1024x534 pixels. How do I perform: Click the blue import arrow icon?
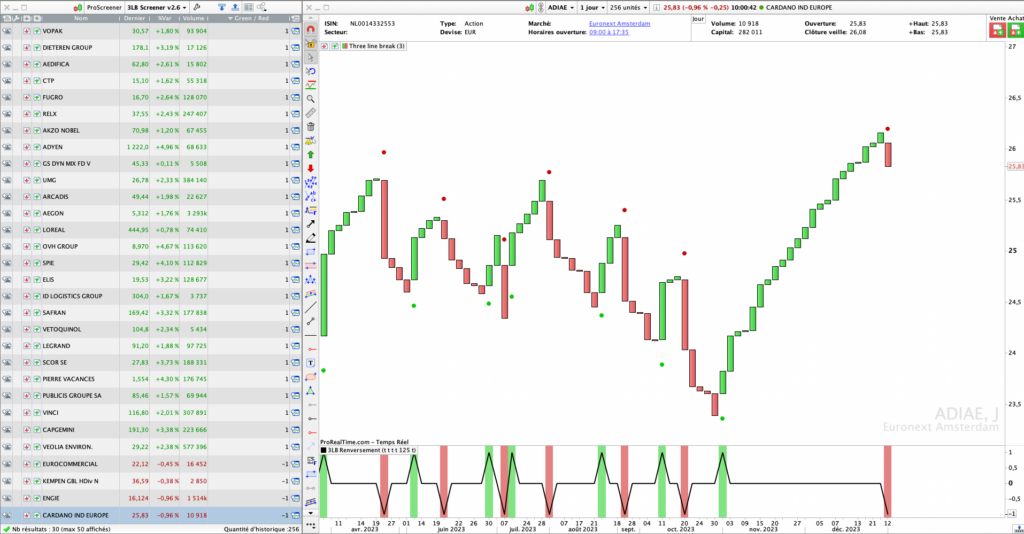221,7
